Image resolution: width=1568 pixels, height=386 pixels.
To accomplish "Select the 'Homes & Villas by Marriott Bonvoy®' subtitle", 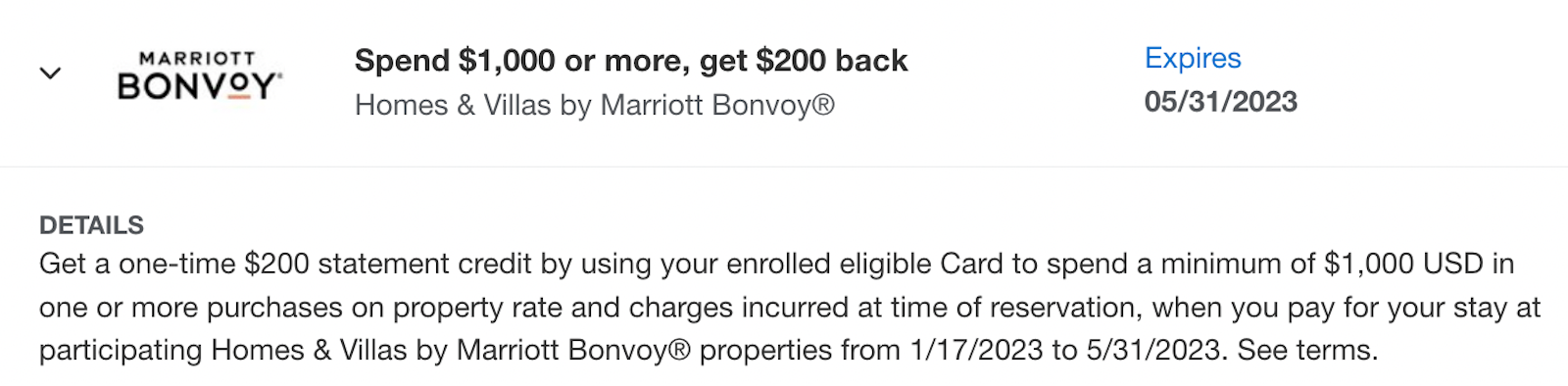I will coord(595,105).
